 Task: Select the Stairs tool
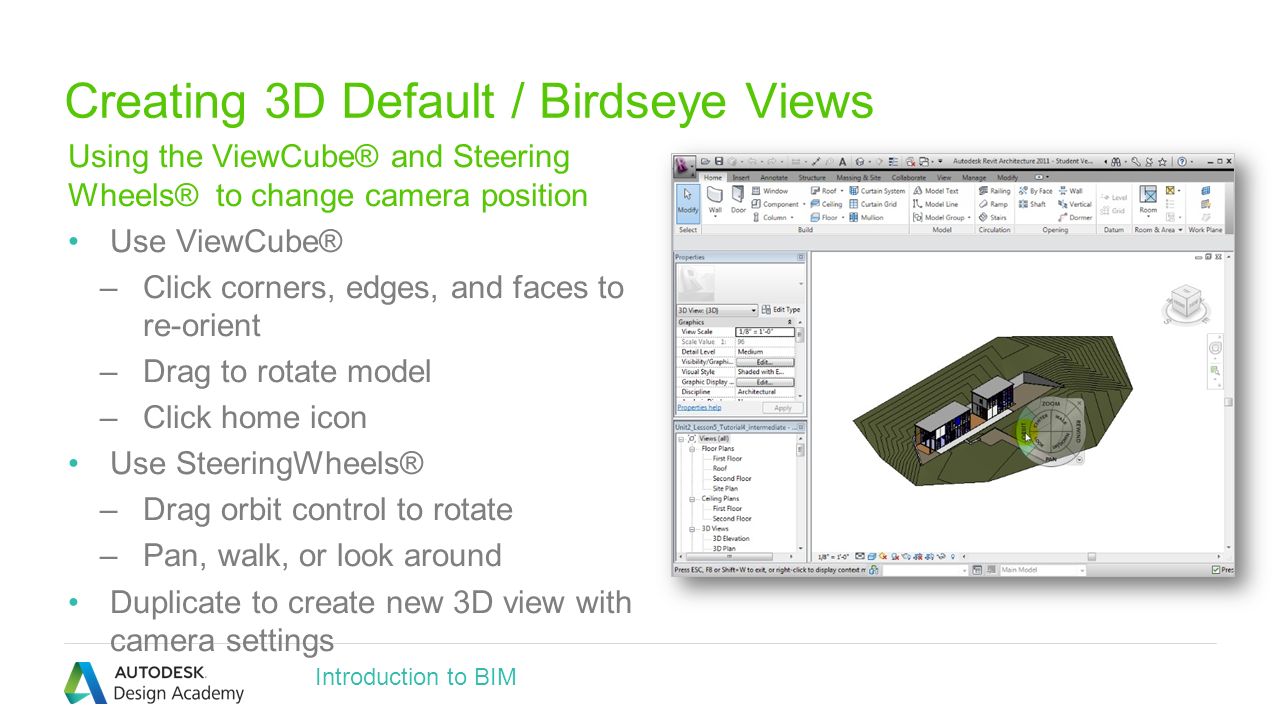[993, 217]
